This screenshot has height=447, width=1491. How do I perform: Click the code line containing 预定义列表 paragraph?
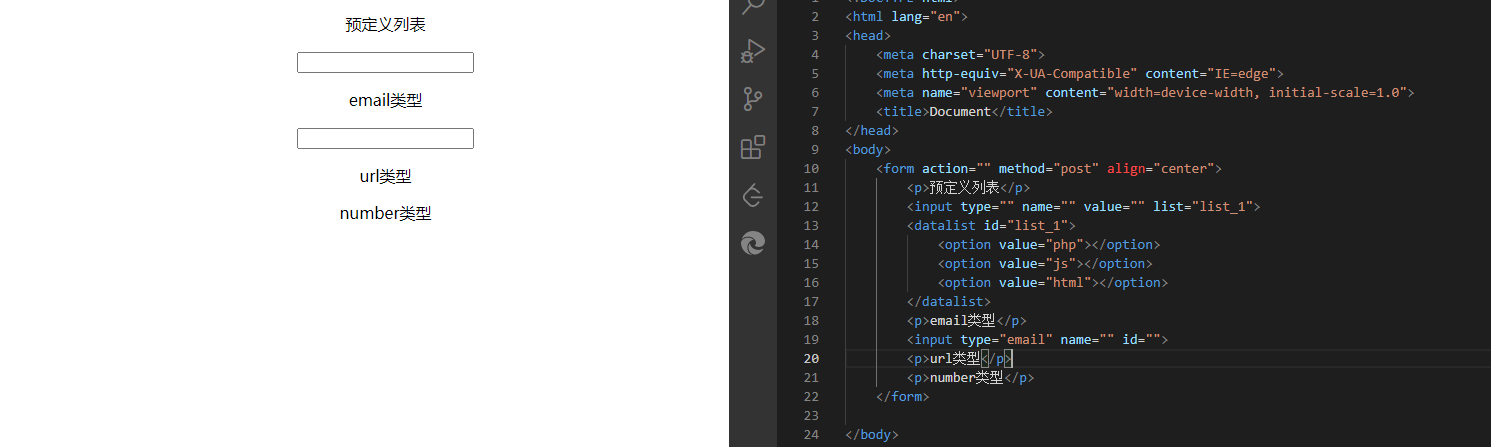coord(968,188)
